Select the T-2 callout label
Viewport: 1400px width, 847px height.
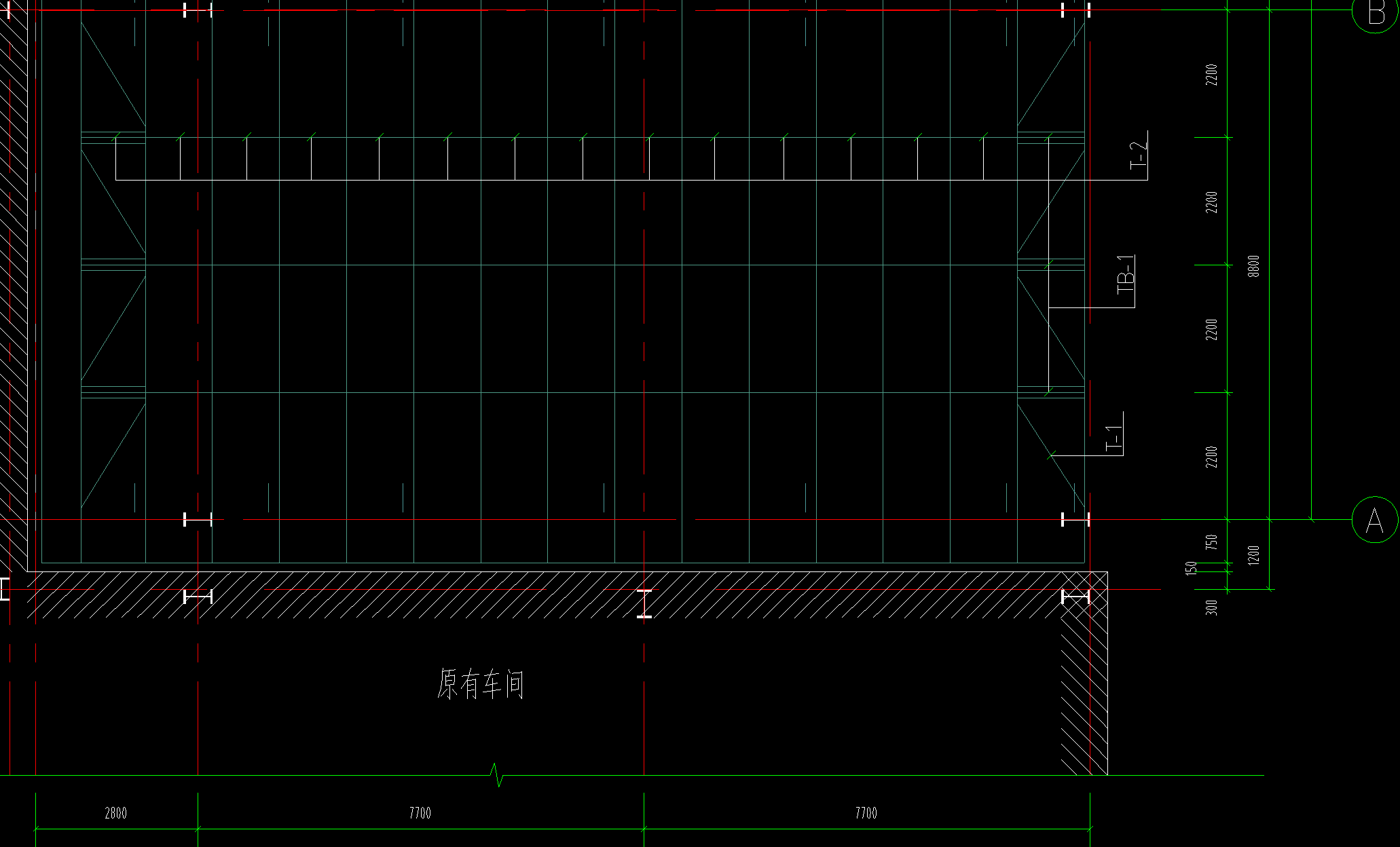(1139, 155)
